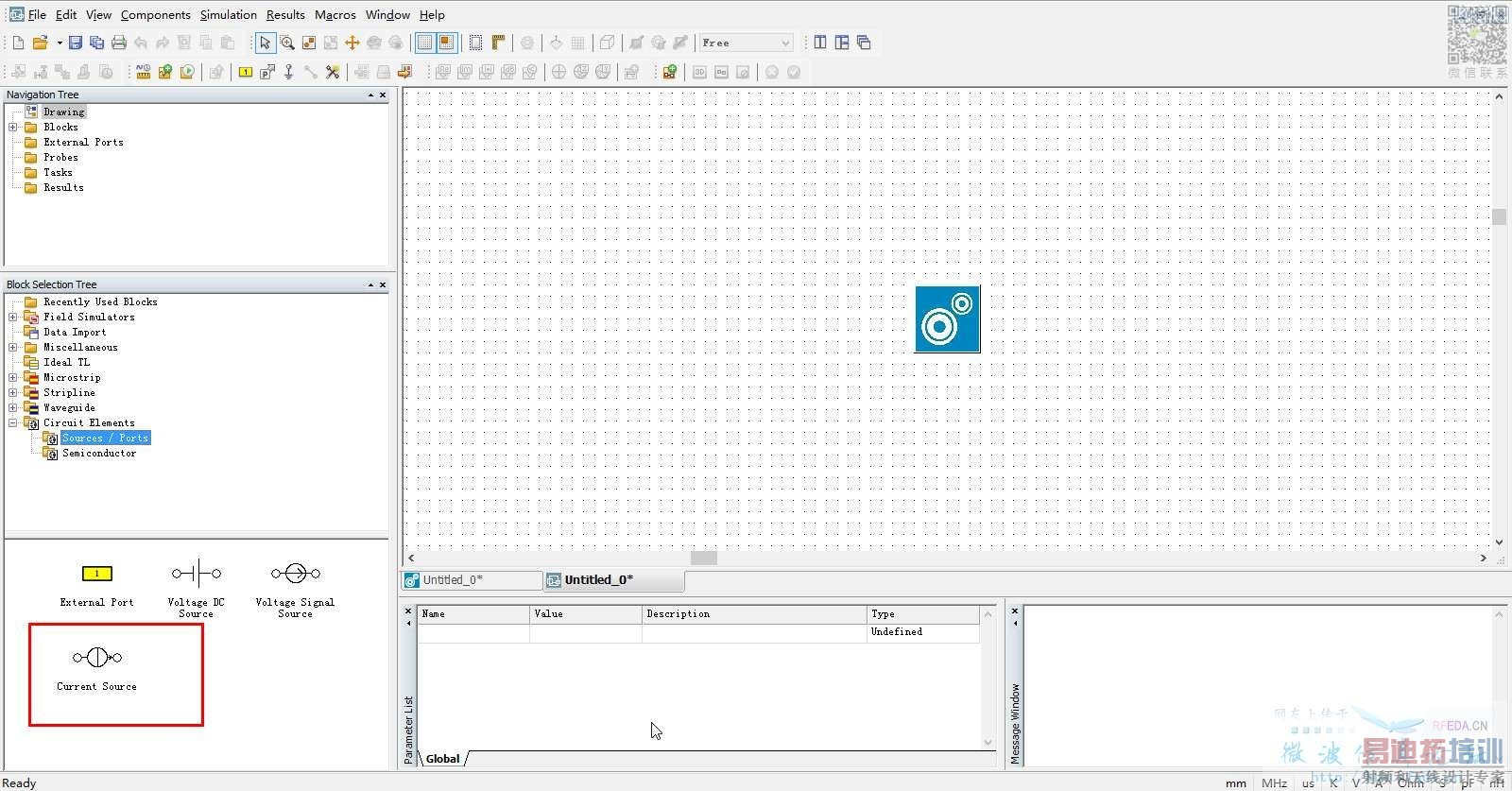Expand the Blocks node in Navigation Tree
Image resolution: width=1512 pixels, height=791 pixels.
13,127
